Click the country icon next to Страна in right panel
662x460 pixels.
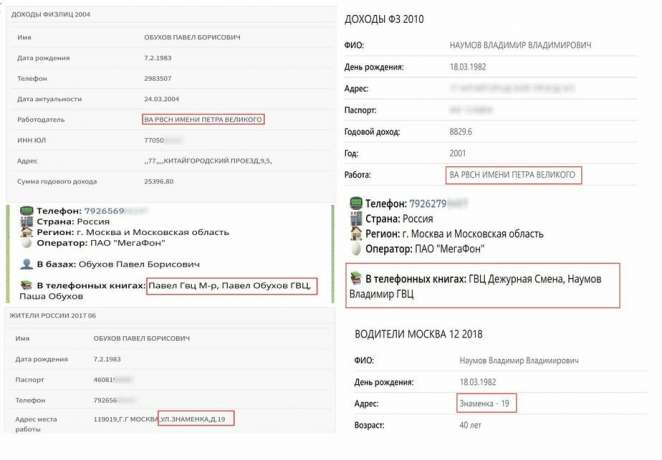click(356, 218)
